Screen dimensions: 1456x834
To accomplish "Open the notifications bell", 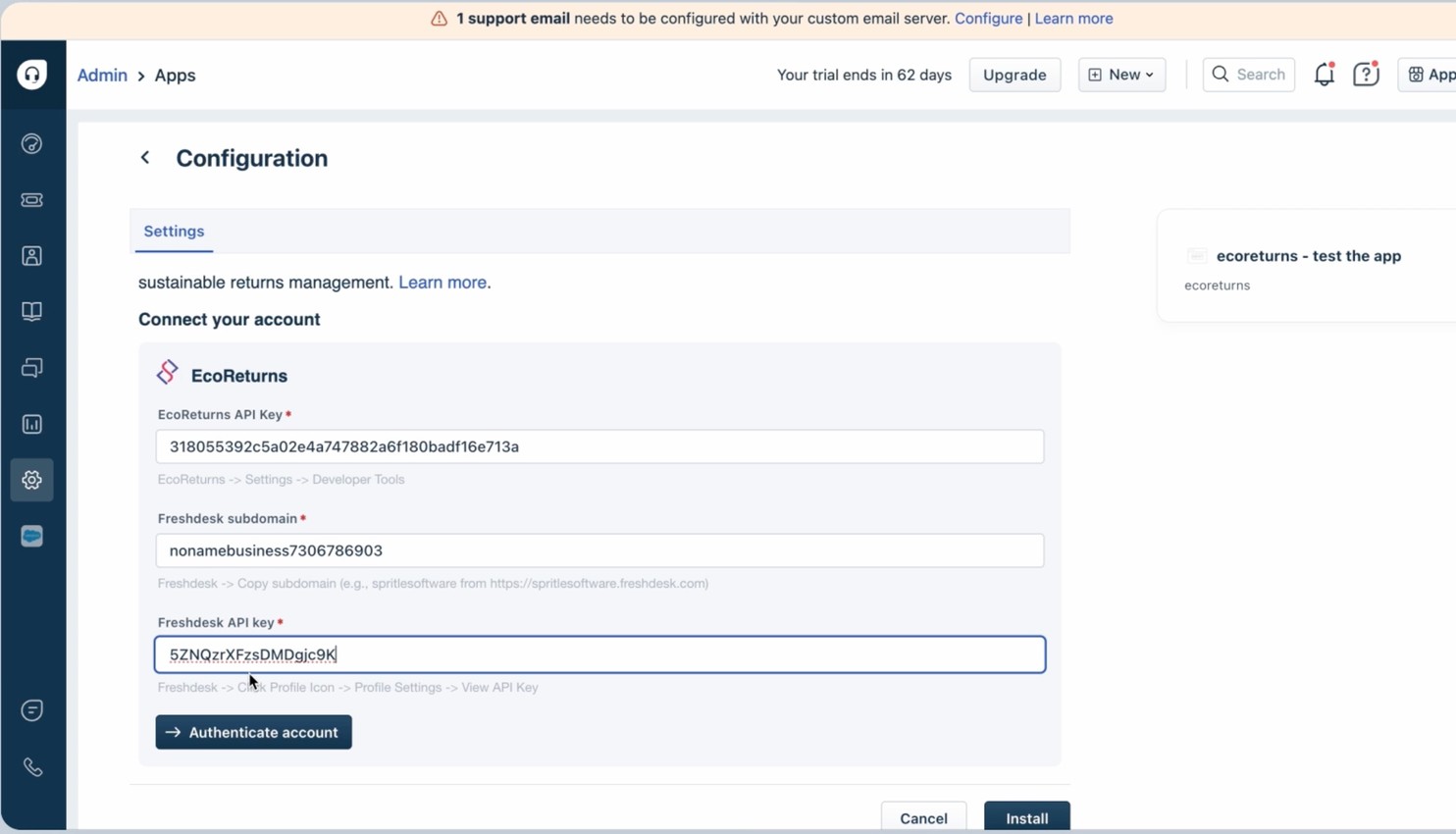I will tap(1325, 75).
